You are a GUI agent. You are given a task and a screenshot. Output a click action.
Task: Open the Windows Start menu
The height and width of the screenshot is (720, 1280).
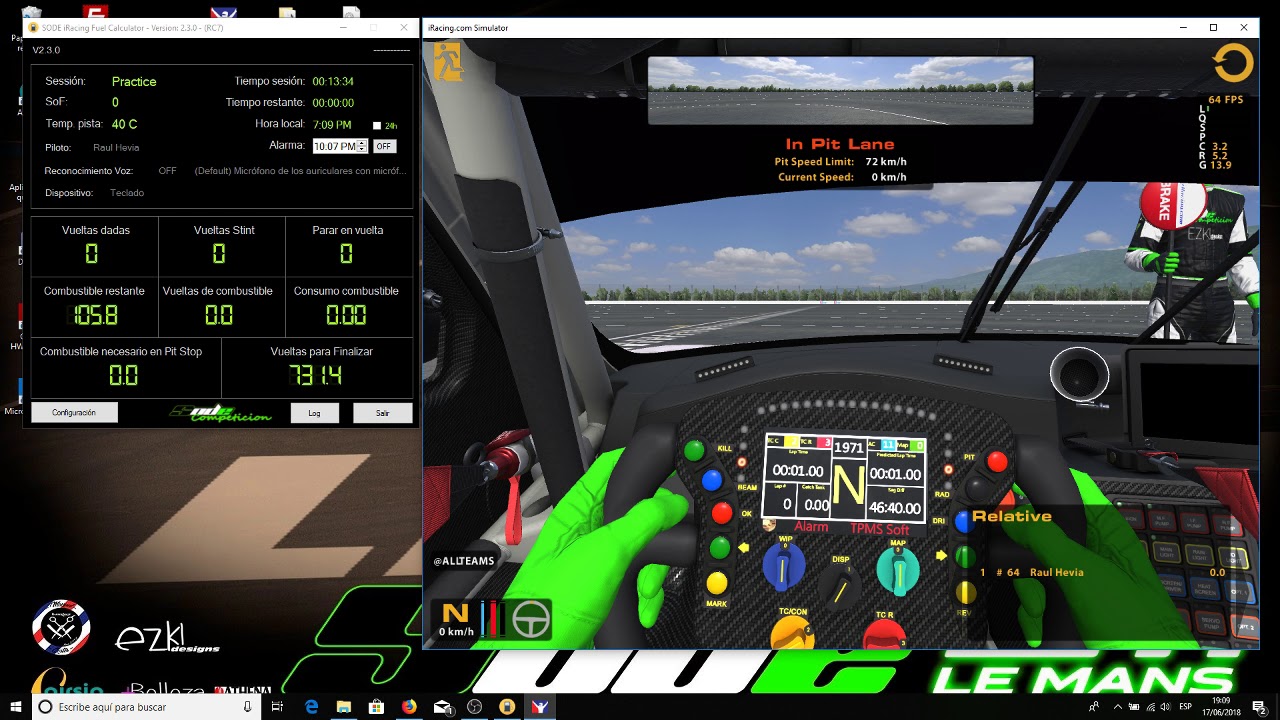click(14, 707)
